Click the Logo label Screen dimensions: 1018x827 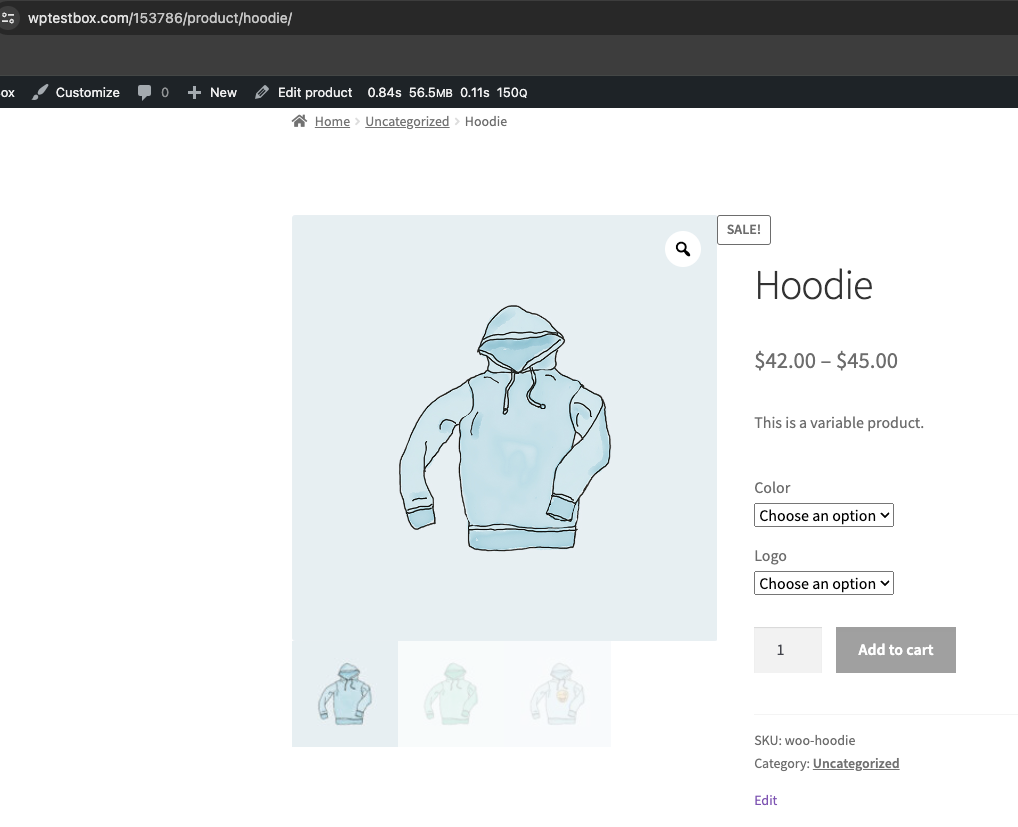pyautogui.click(x=771, y=556)
